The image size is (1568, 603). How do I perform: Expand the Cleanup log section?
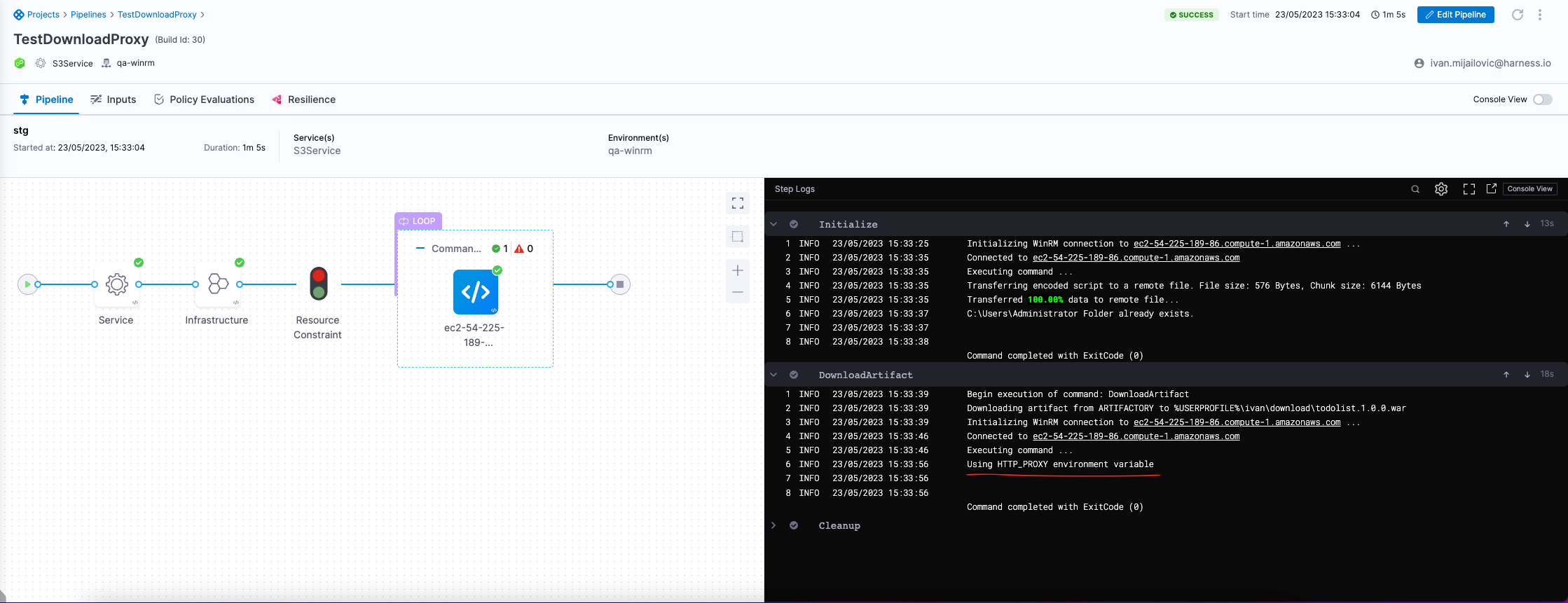[773, 525]
